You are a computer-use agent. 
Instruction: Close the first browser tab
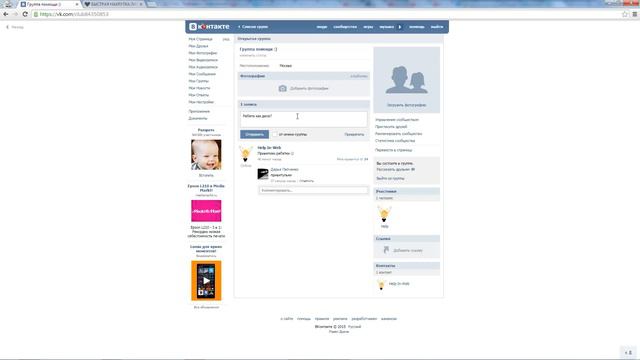(x=77, y=4)
